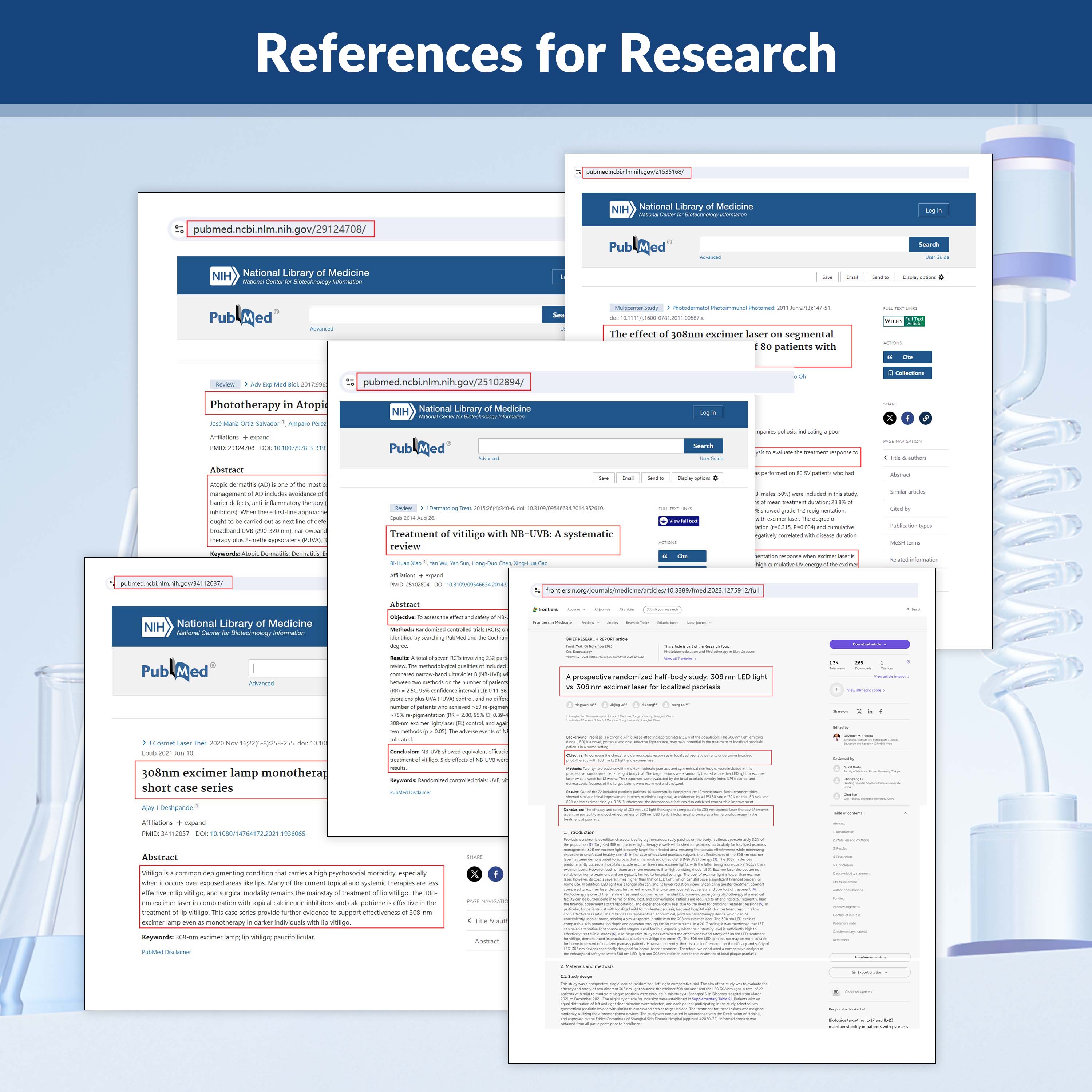
Task: Click gear icon on Display options, top-right page
Action: tap(941, 277)
